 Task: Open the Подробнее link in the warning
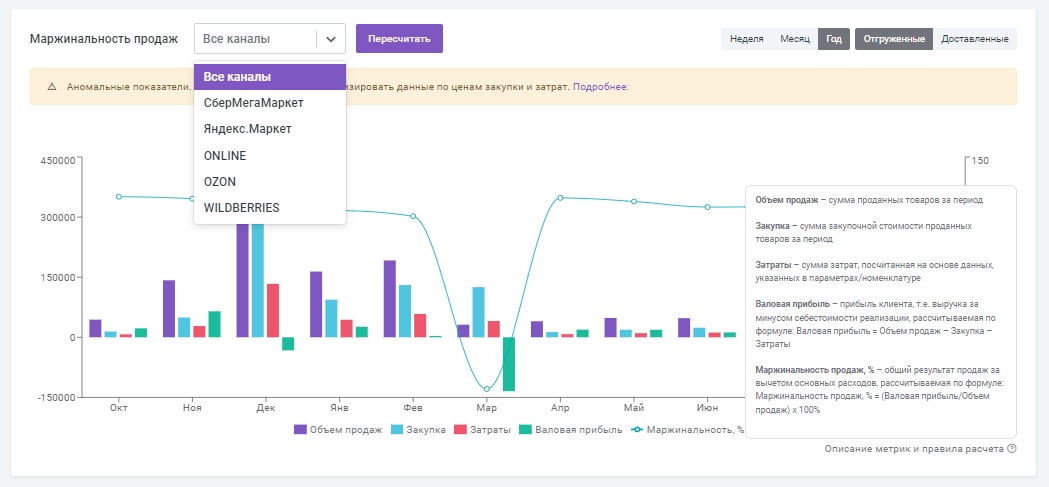click(600, 87)
